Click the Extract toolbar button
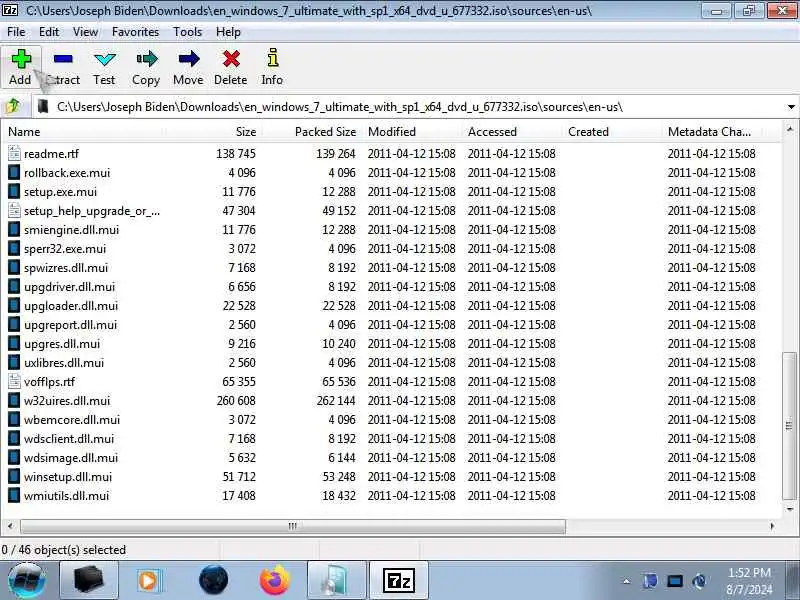This screenshot has height=600, width=800. [x=63, y=67]
